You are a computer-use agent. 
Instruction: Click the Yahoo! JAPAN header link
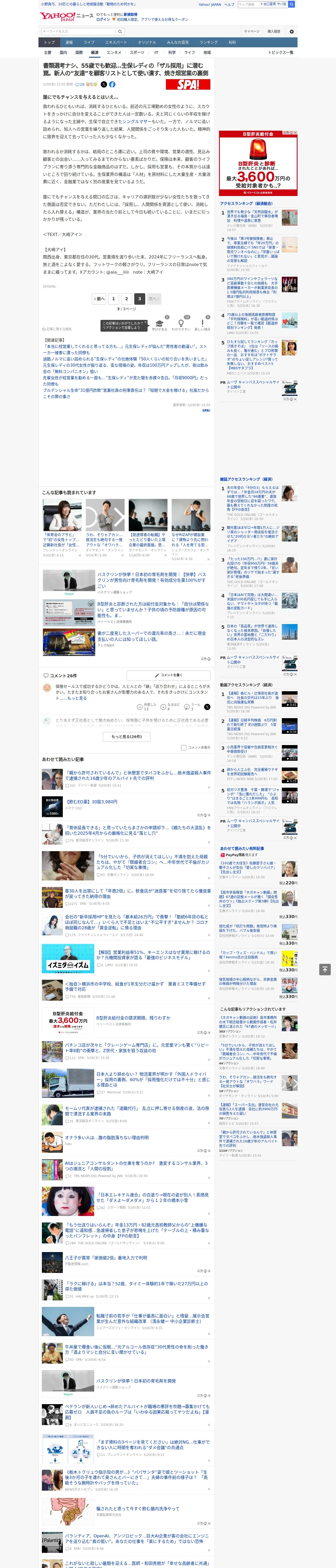click(210, 4)
